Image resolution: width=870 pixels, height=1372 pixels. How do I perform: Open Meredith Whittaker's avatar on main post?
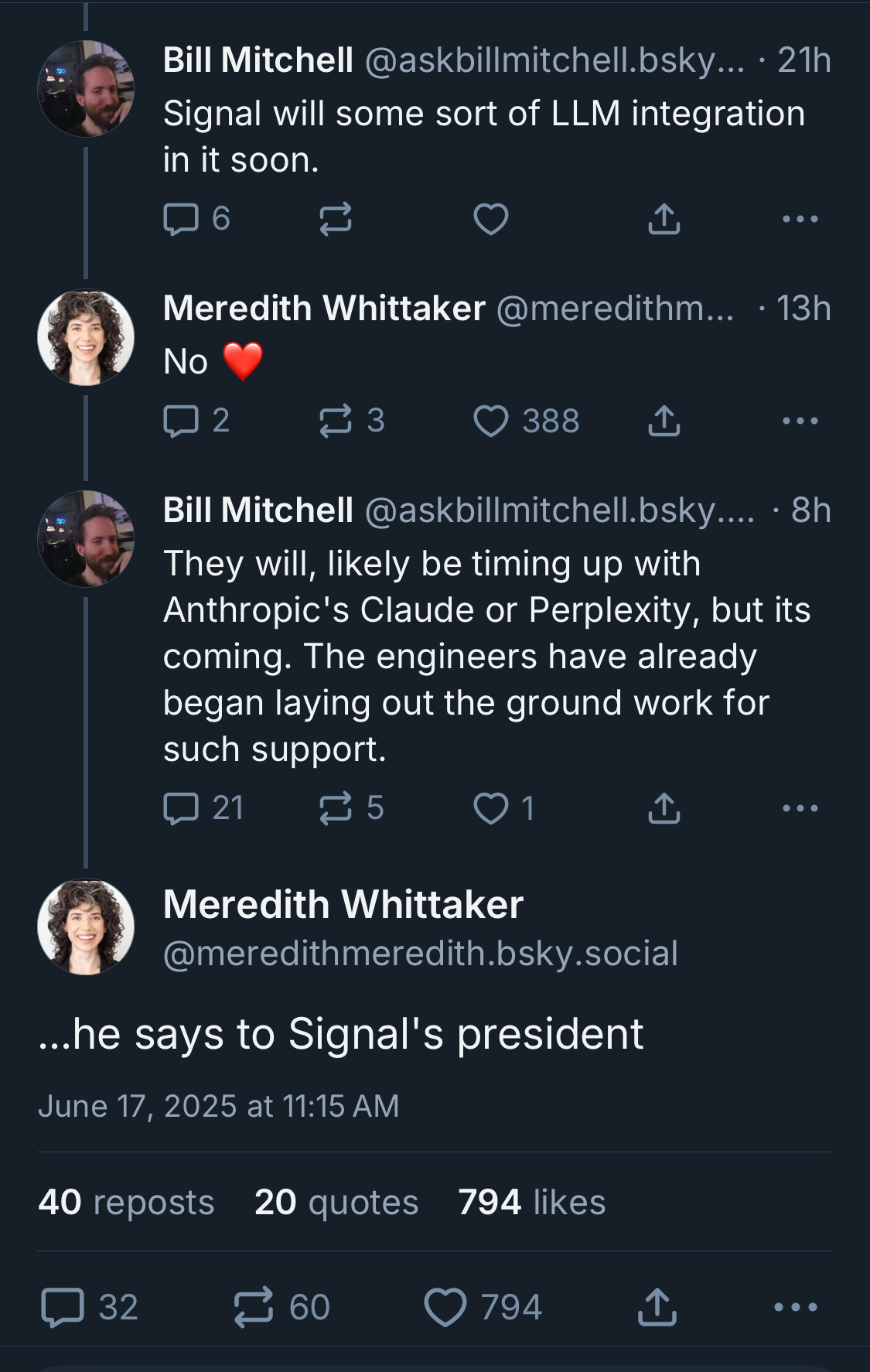coord(86,927)
